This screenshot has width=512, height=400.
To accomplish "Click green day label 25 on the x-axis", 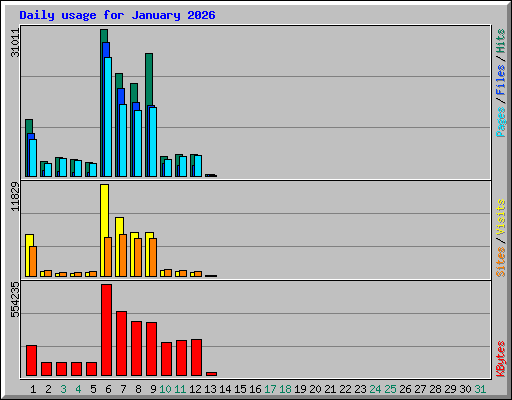I will click(x=390, y=389).
